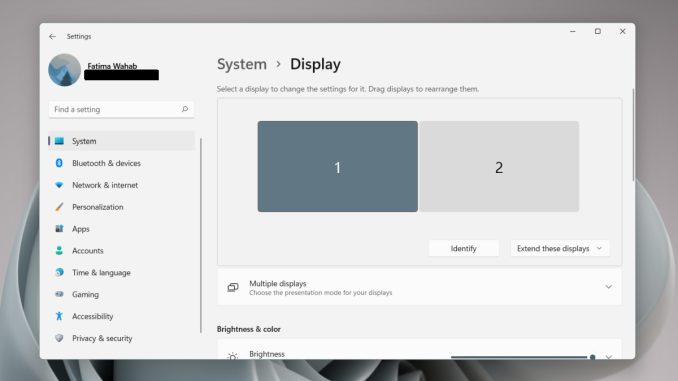The height and width of the screenshot is (381, 678).
Task: Click the Privacy & security shield icon
Action: click(59, 338)
